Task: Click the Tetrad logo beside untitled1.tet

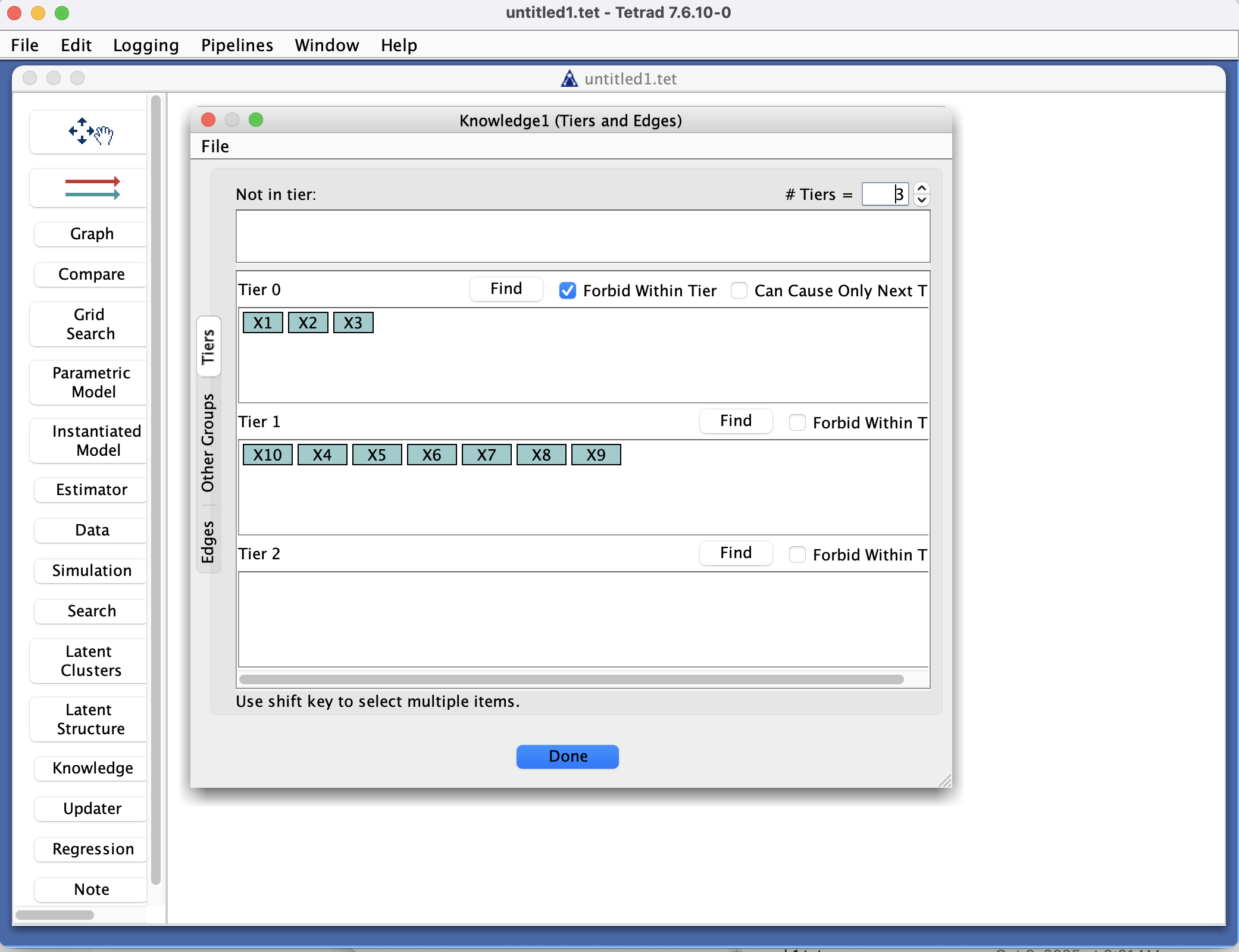Action: point(570,79)
